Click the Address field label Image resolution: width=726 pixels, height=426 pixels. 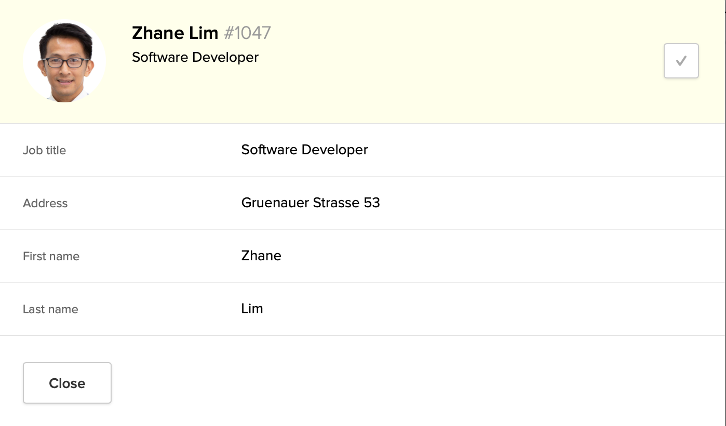[45, 203]
